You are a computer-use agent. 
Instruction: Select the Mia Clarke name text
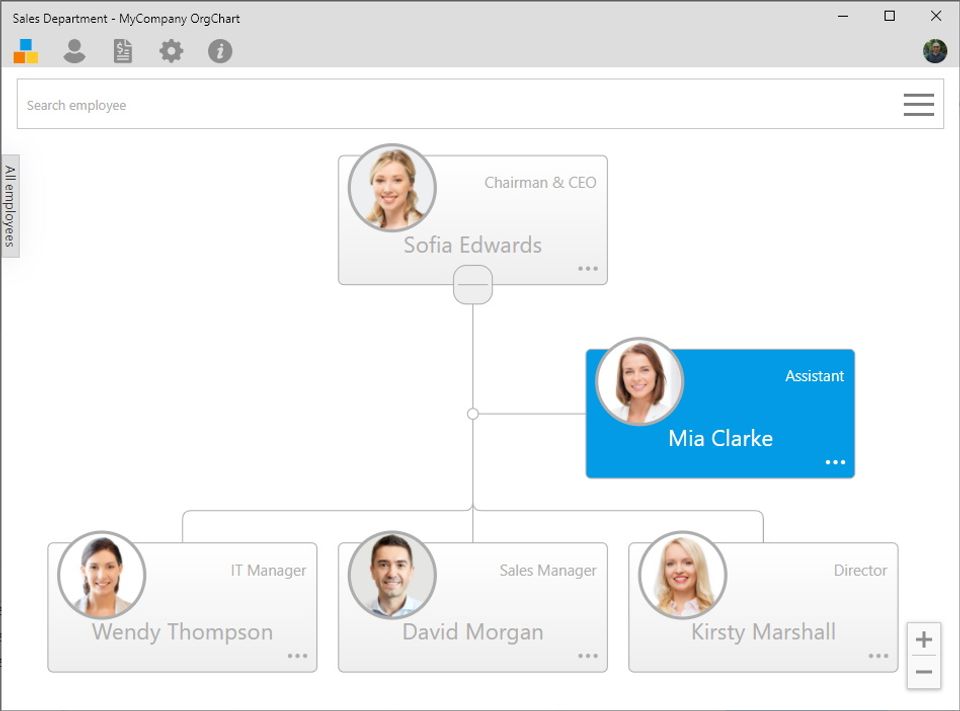tap(721, 438)
